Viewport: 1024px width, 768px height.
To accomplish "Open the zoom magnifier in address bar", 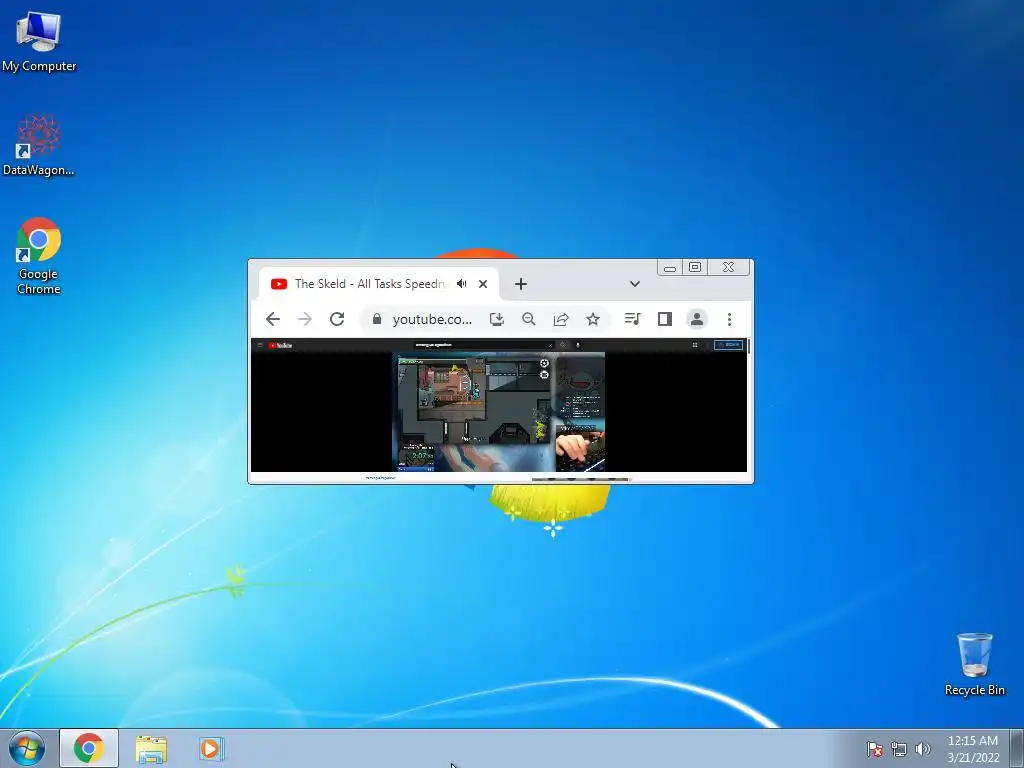I will pyautogui.click(x=529, y=319).
